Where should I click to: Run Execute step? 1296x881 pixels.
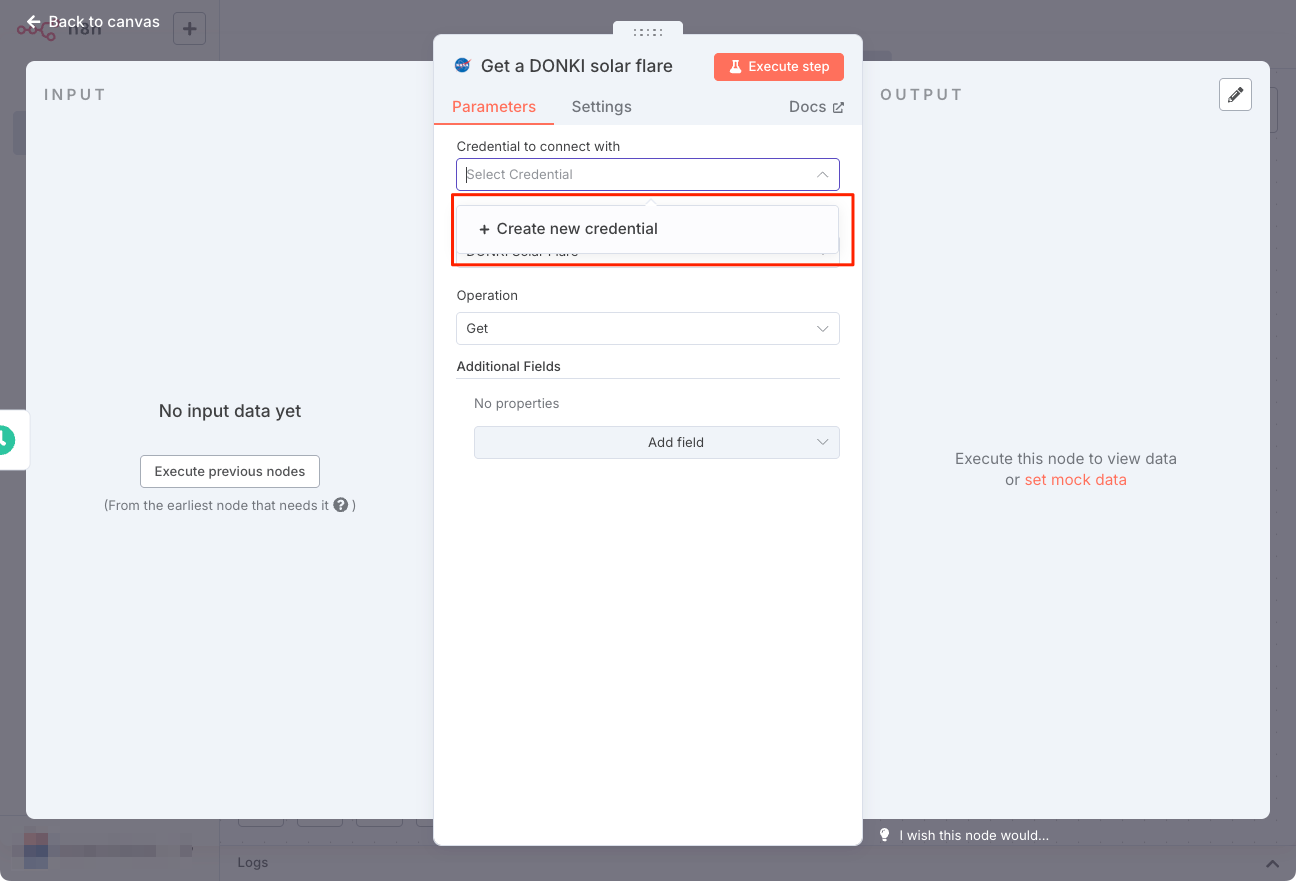point(779,67)
